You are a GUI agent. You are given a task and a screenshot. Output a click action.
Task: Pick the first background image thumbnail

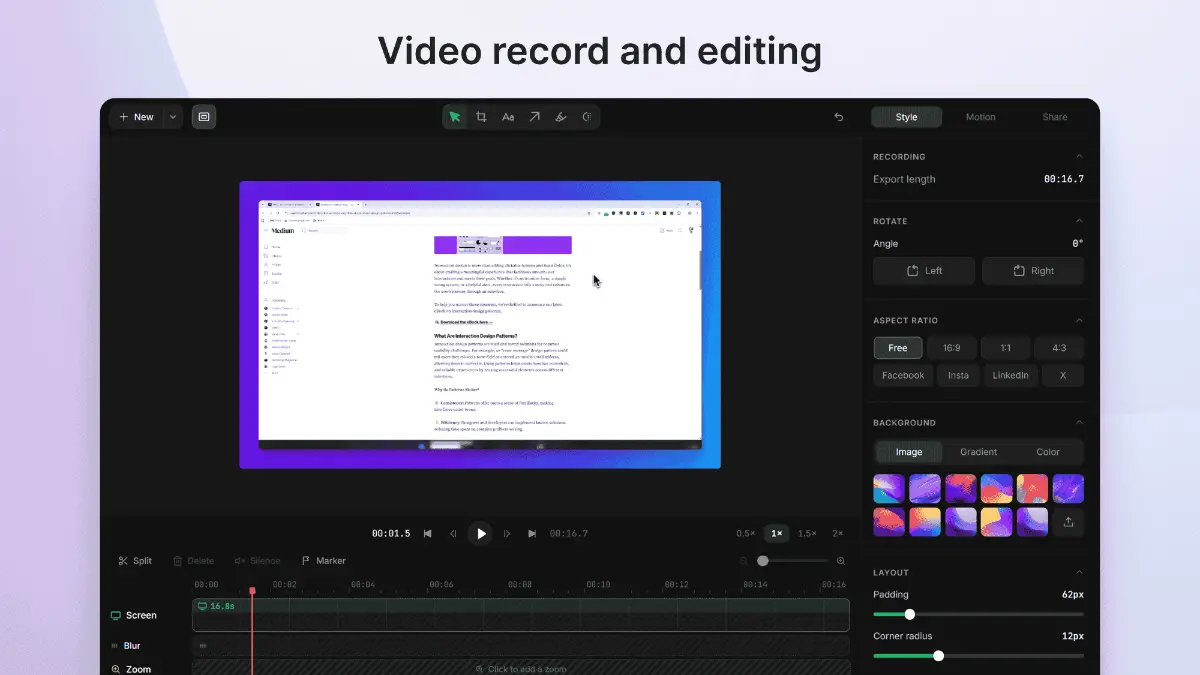(x=889, y=488)
